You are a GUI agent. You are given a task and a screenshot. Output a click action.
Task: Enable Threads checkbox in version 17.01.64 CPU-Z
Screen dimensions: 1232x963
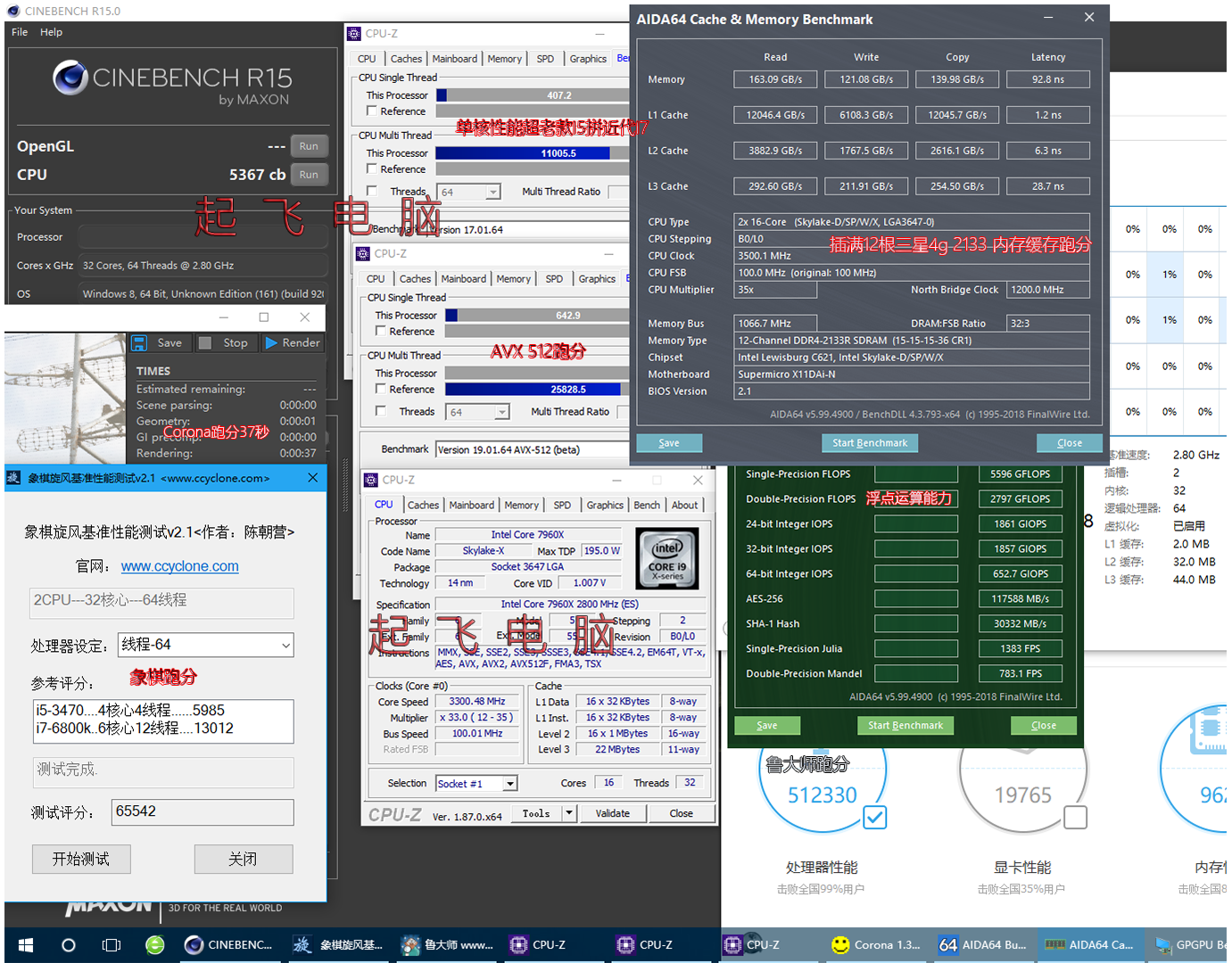click(372, 192)
